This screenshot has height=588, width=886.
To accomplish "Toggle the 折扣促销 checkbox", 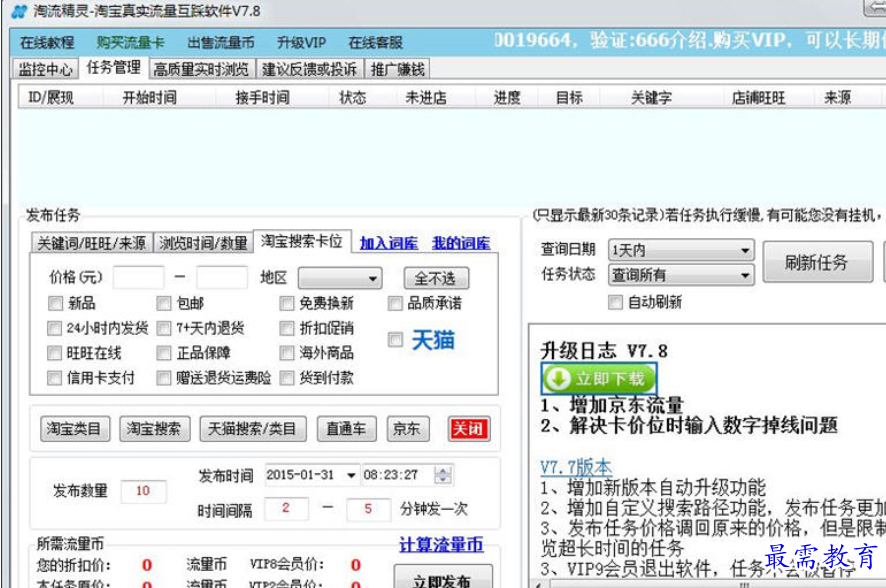I will [x=287, y=328].
